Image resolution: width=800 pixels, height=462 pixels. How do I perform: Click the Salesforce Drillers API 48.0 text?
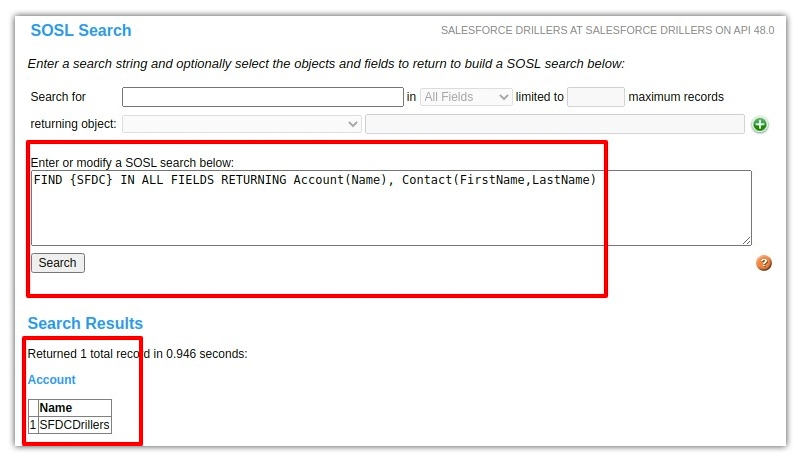coord(607,31)
